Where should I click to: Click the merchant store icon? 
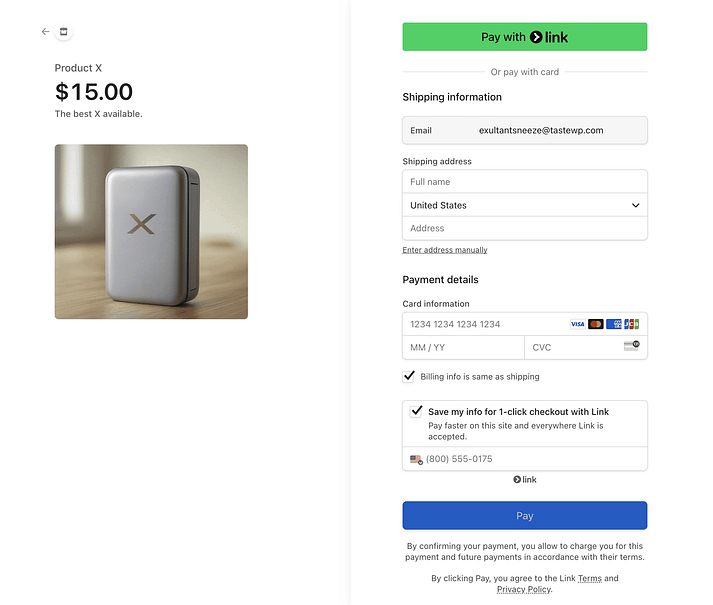click(64, 32)
